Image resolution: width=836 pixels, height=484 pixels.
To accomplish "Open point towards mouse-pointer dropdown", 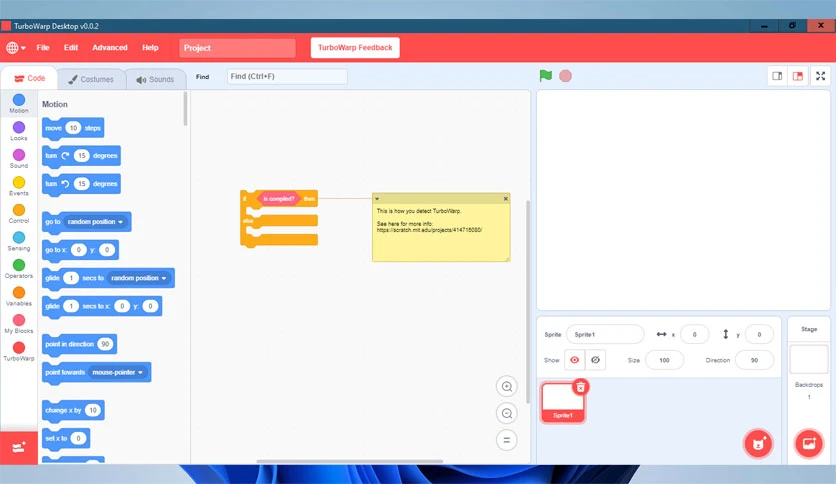I will click(x=118, y=373).
